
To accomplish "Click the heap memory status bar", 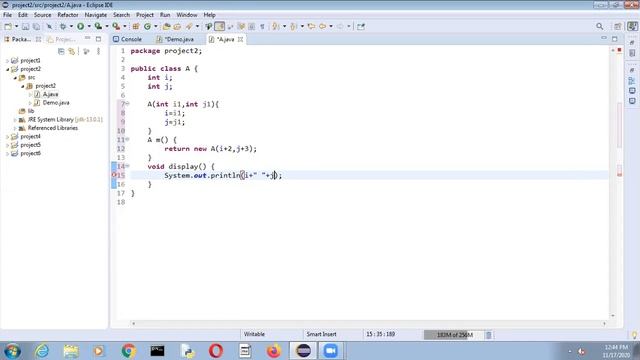I will [454, 335].
